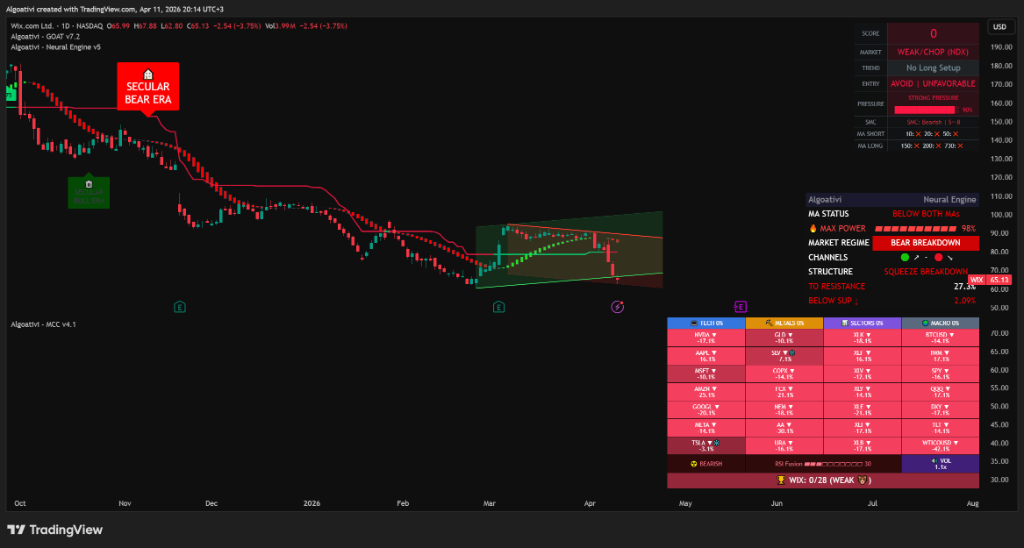Click the SLV cell with the snowflake icon
Viewport: 1024px width, 548px height.
point(784,355)
